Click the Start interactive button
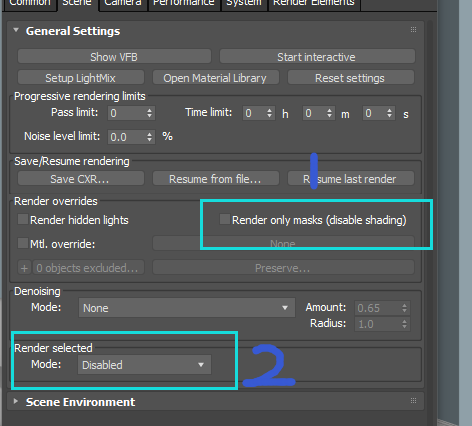 point(317,57)
